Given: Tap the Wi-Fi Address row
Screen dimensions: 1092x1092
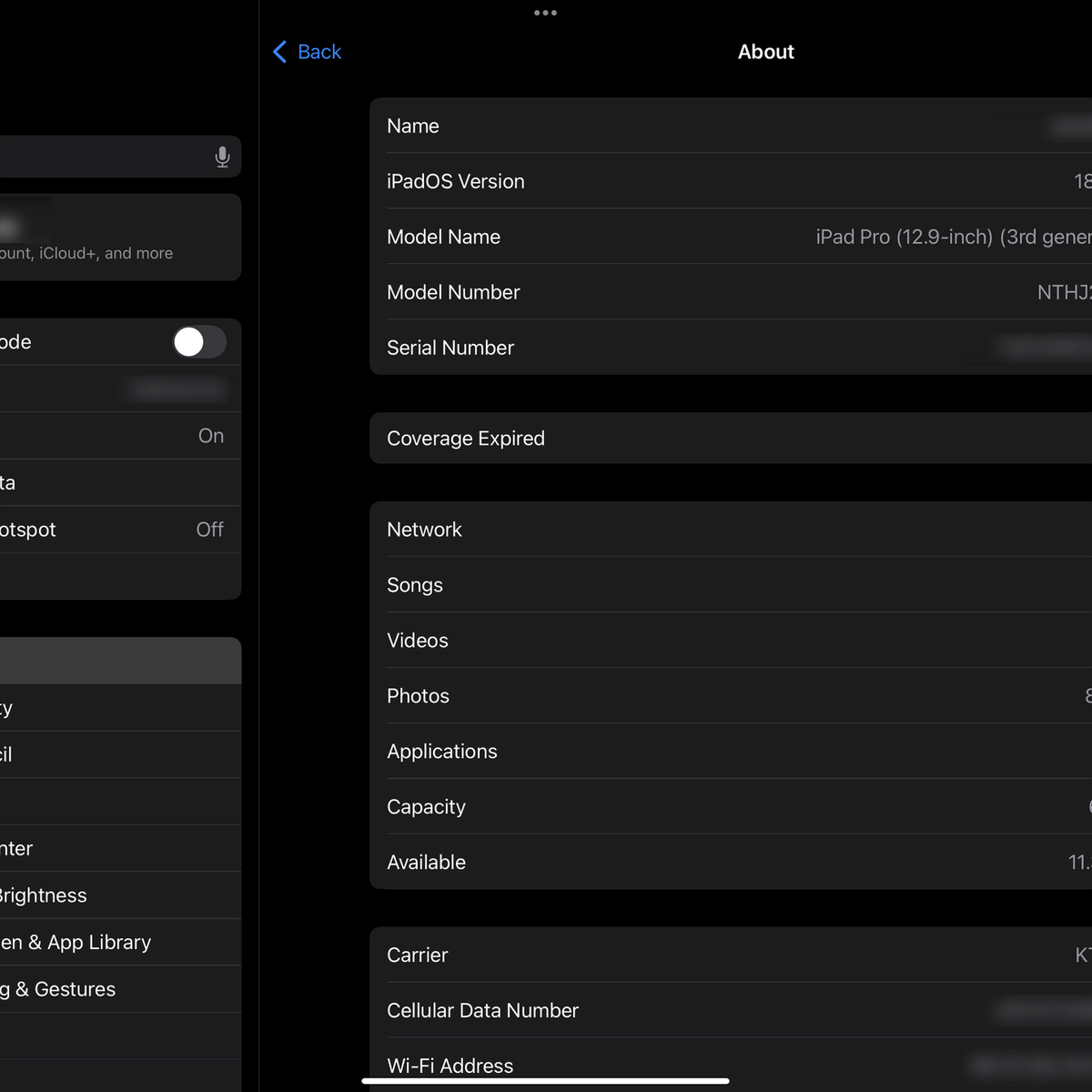Looking at the screenshot, I should point(731,1066).
